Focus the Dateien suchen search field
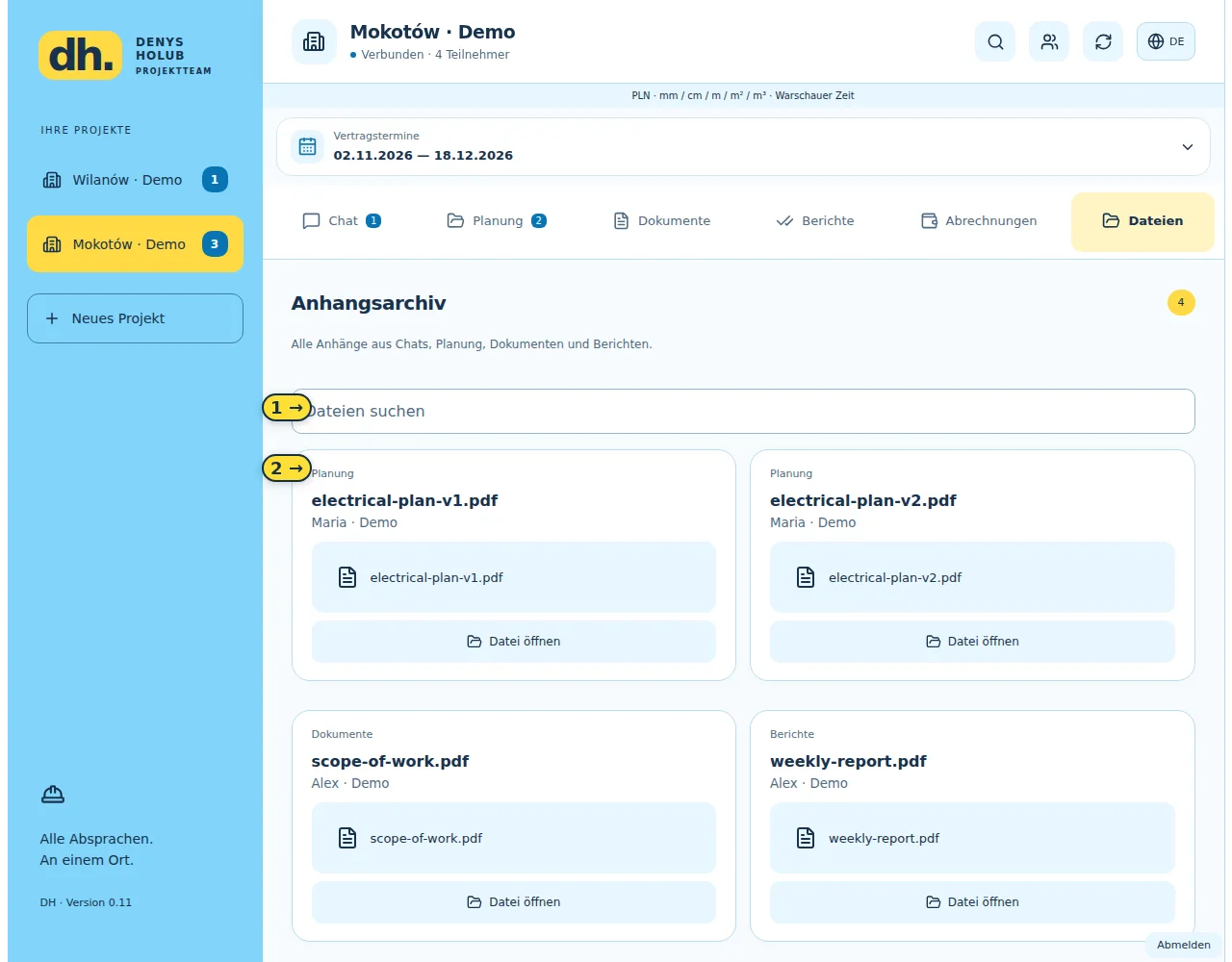The width and height of the screenshot is (1232, 962). pyautogui.click(x=743, y=411)
